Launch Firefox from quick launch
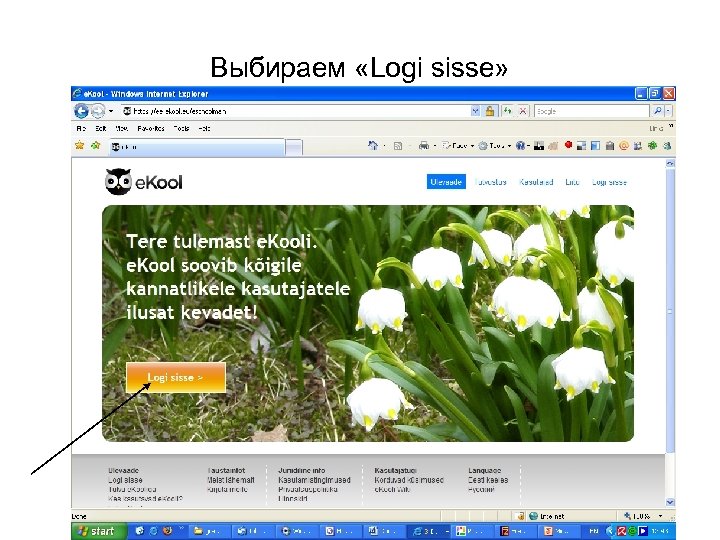 tap(167, 531)
